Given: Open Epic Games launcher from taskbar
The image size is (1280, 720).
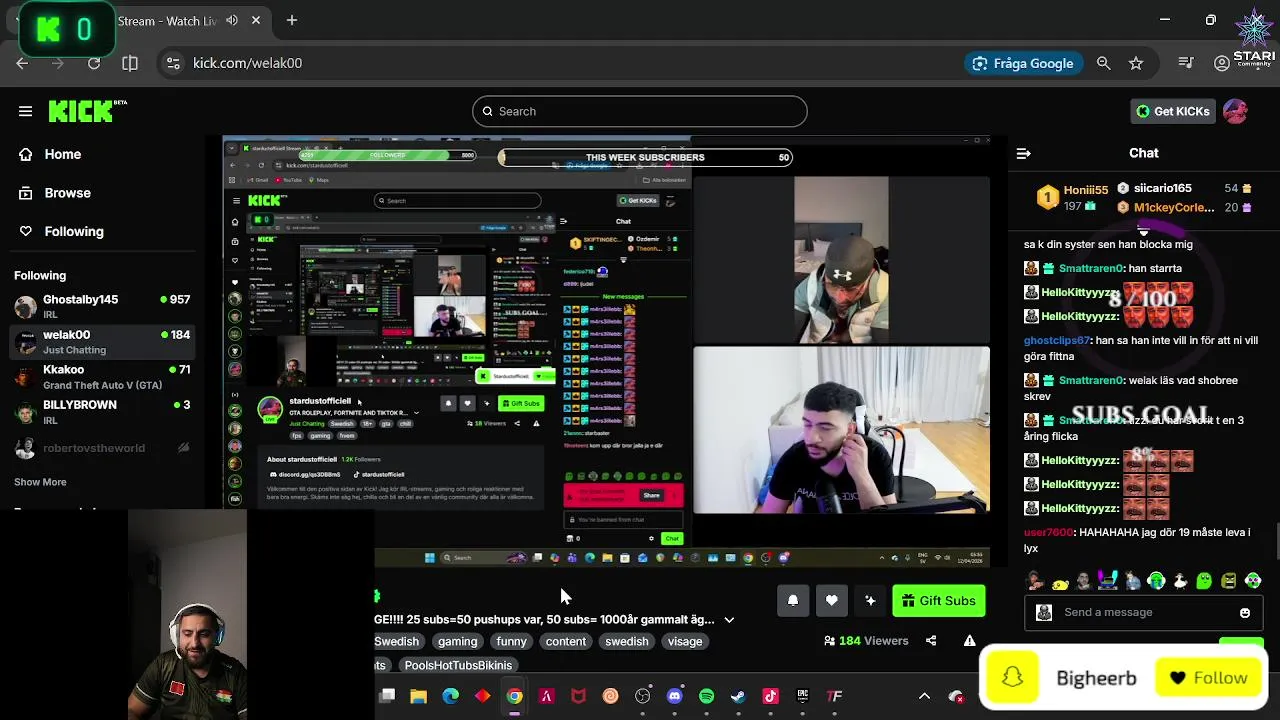Looking at the screenshot, I should coord(802,696).
